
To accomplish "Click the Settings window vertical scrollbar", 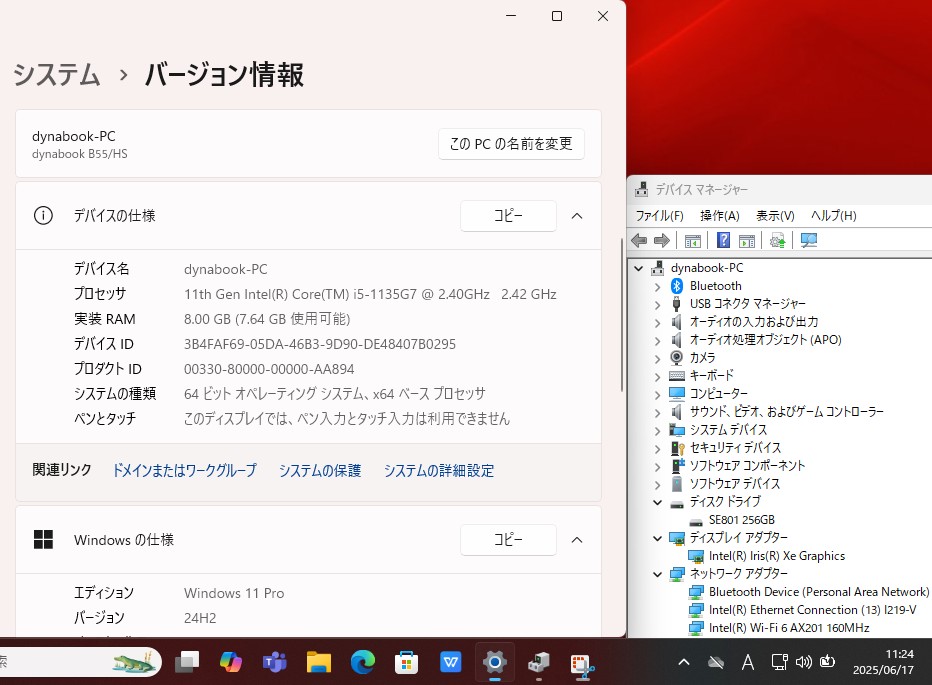I will tap(622, 314).
